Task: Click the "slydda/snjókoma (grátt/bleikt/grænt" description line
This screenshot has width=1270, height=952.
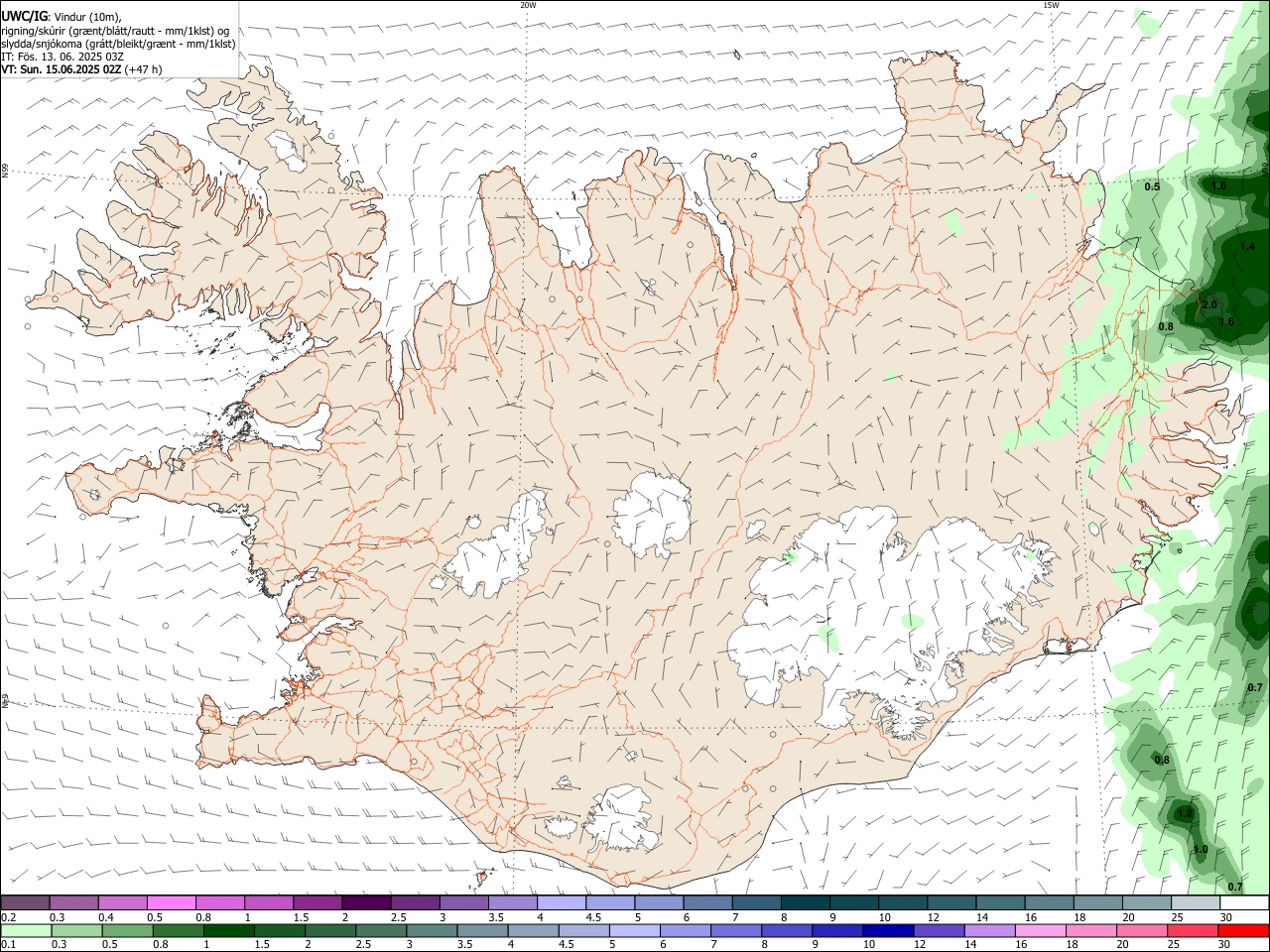Action: pyautogui.click(x=118, y=44)
